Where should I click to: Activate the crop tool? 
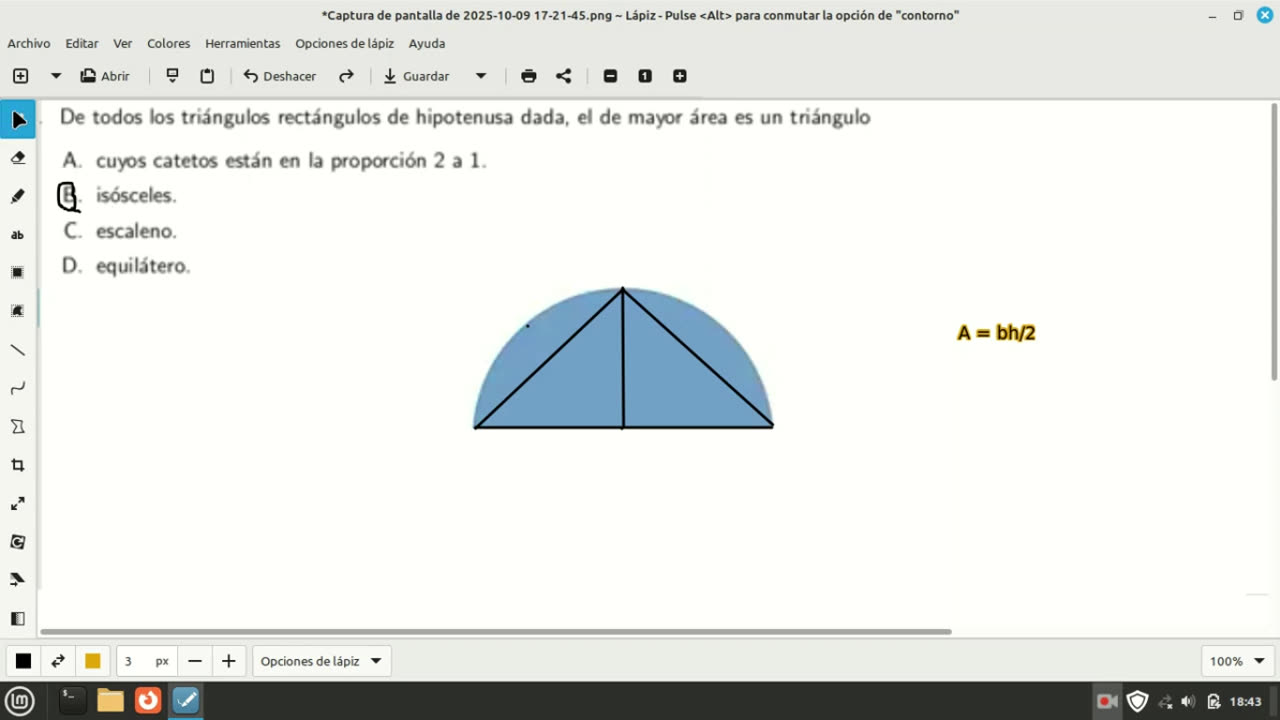pos(18,465)
